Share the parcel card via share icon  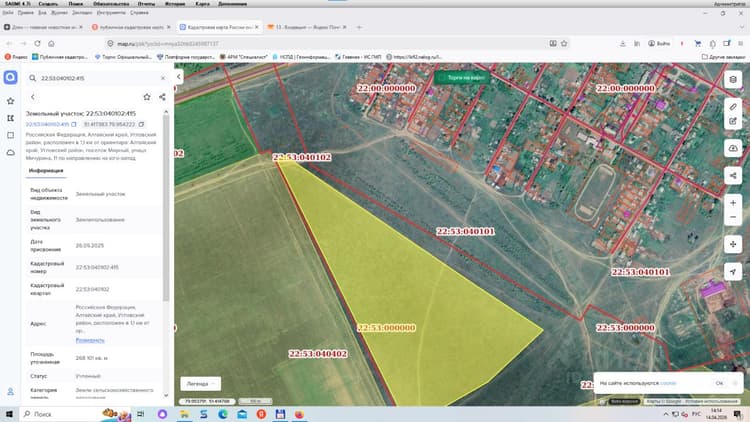162,97
